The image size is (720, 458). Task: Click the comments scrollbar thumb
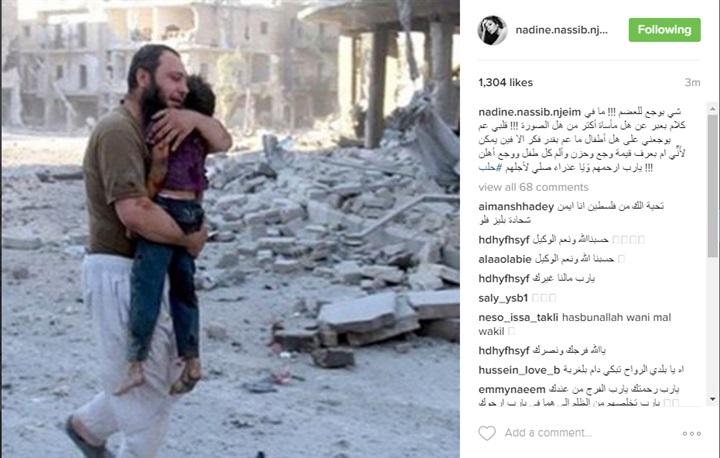point(712,186)
